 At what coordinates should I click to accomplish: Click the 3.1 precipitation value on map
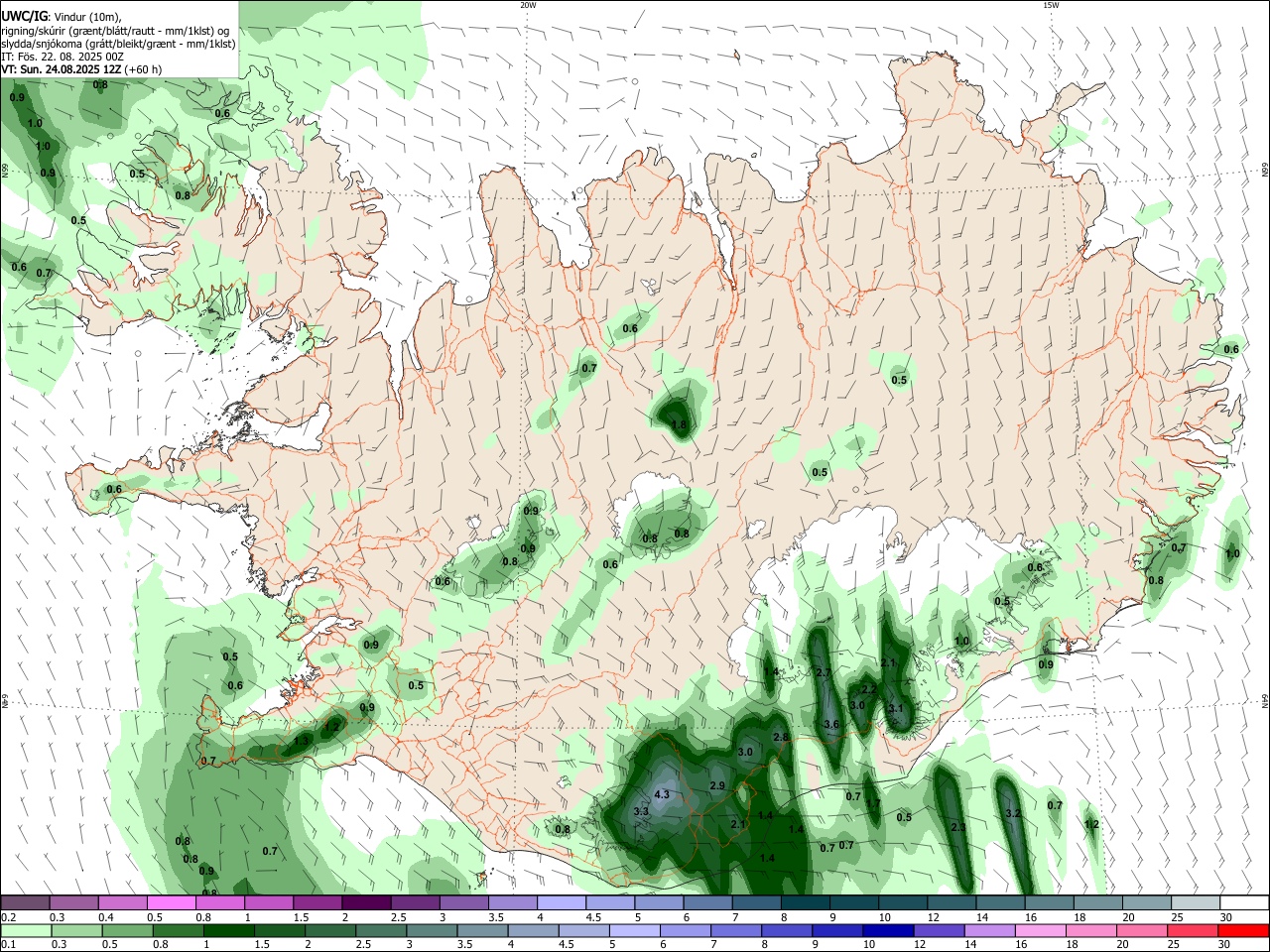pyautogui.click(x=895, y=708)
